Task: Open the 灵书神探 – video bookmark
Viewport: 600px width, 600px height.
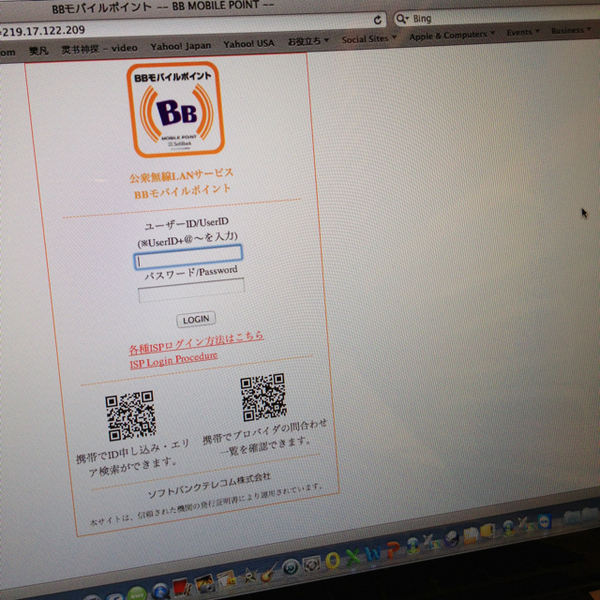Action: coord(99,49)
